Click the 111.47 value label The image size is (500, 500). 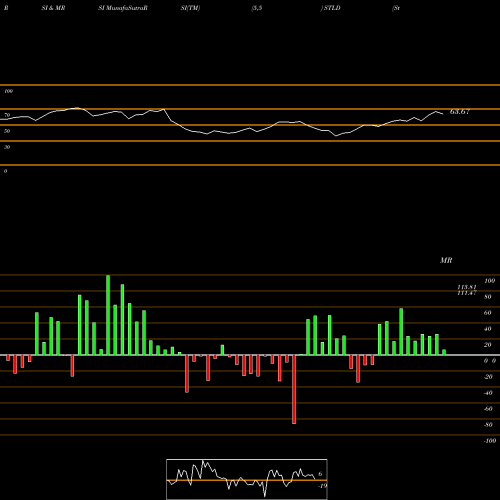tap(467, 293)
